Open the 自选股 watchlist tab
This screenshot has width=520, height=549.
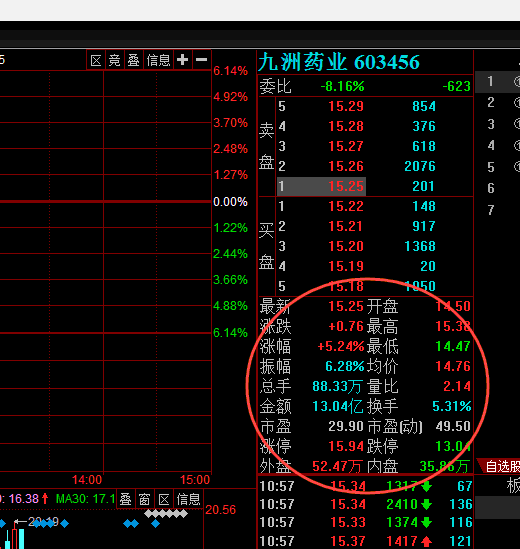(500, 466)
